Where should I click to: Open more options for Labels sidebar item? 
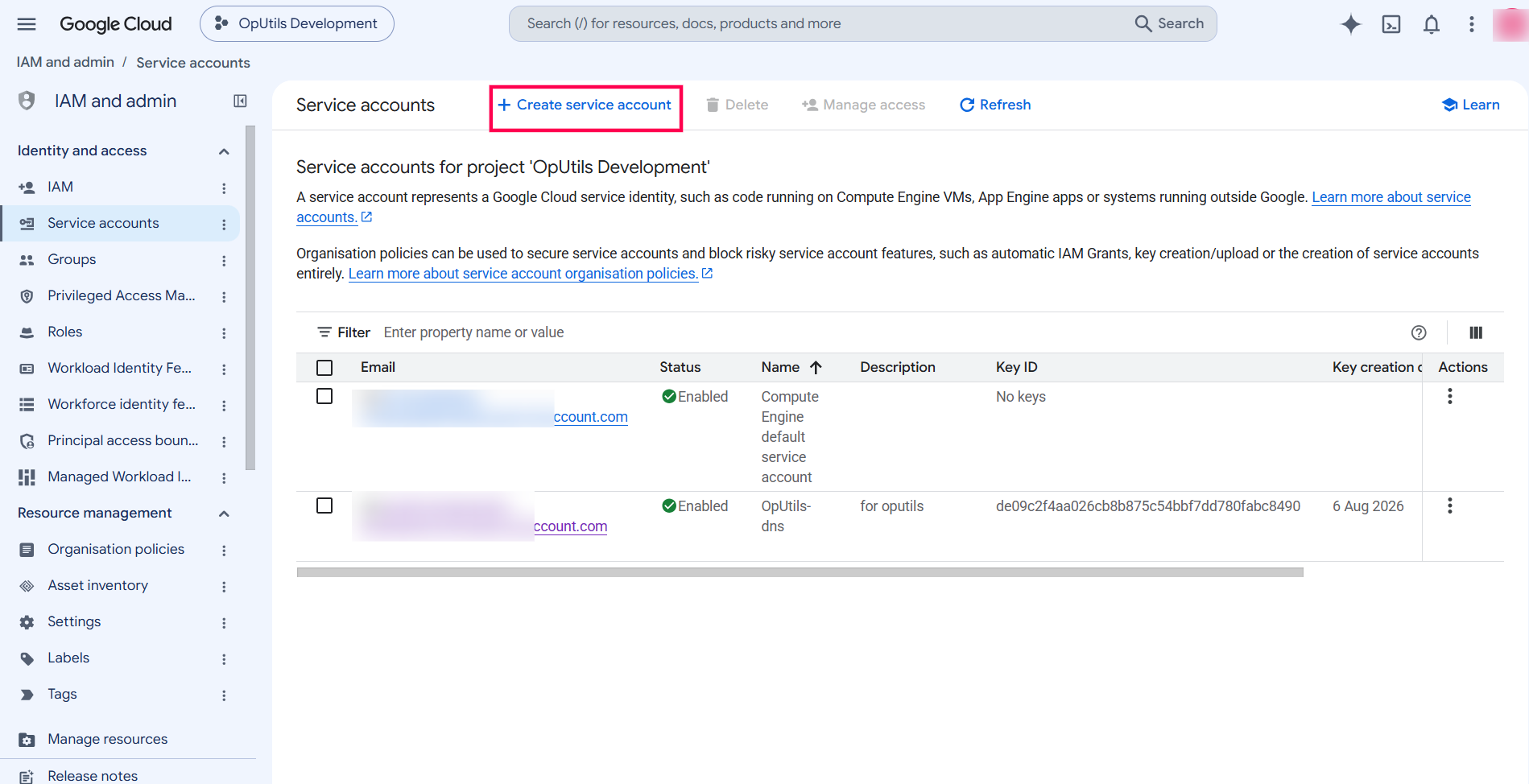(x=224, y=658)
